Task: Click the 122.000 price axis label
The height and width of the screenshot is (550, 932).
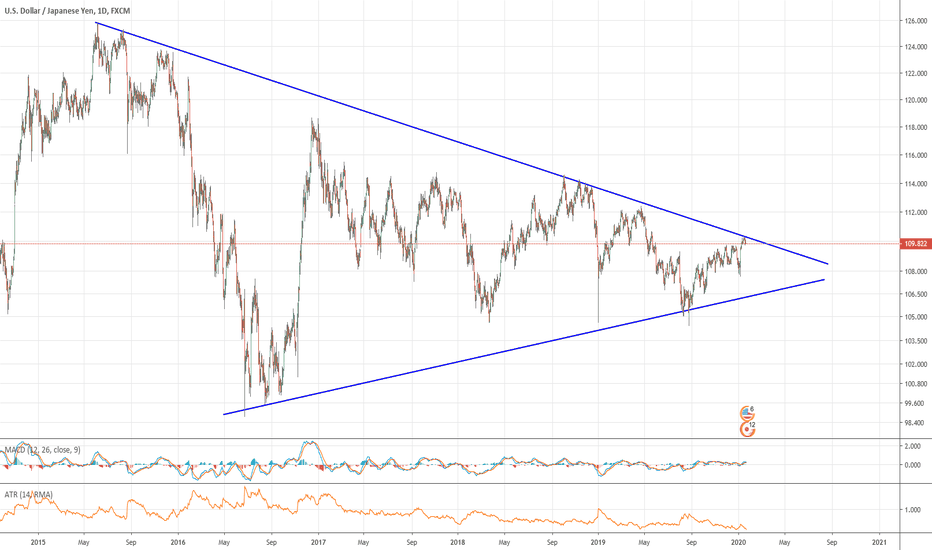Action: tap(916, 74)
